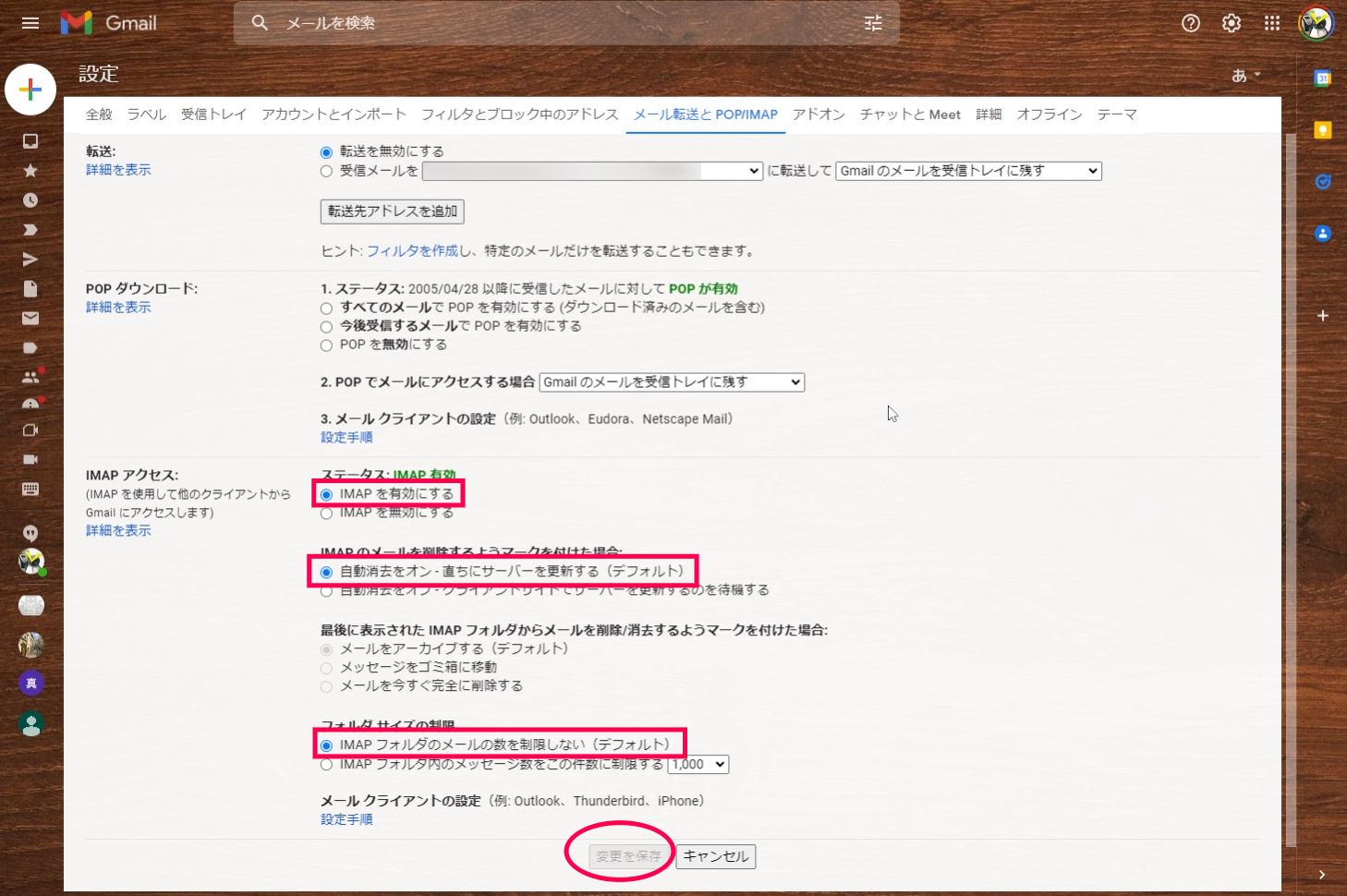Show search options icon in the search bar
This screenshot has height=896, width=1347.
click(873, 23)
